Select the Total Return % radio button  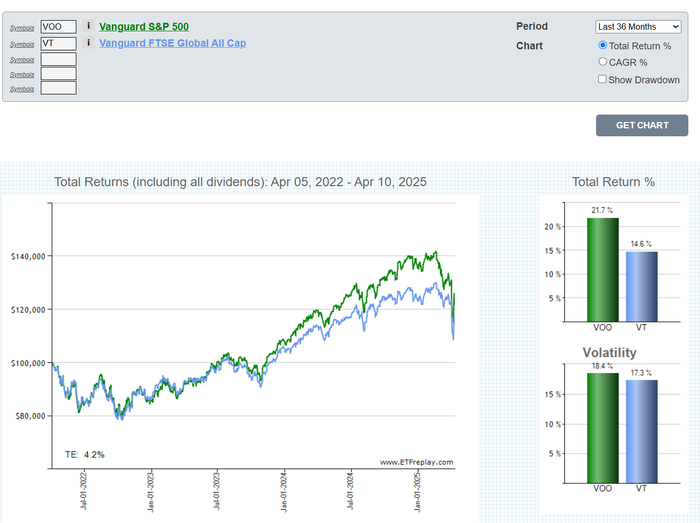point(602,45)
